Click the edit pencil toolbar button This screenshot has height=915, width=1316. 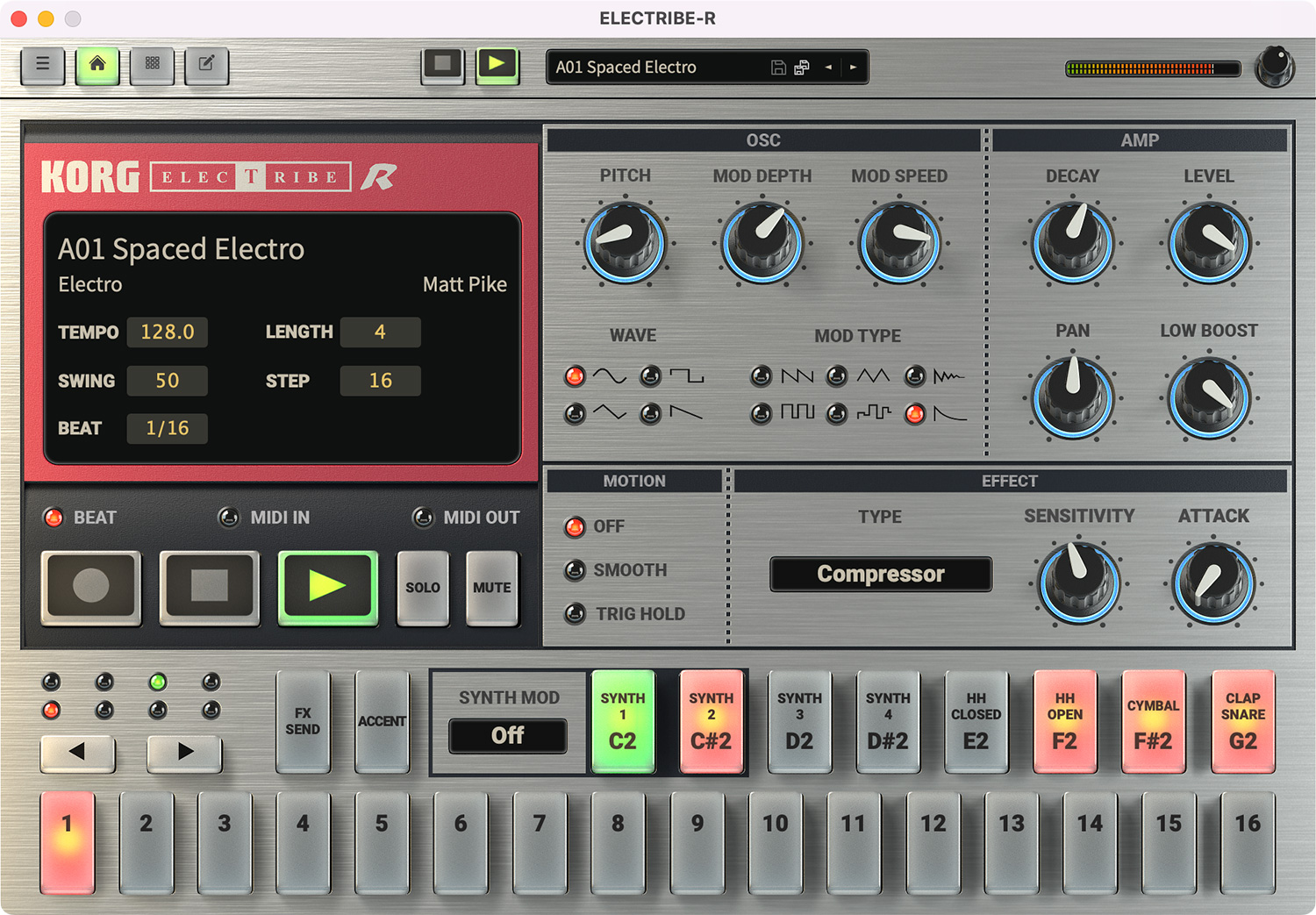(x=207, y=65)
